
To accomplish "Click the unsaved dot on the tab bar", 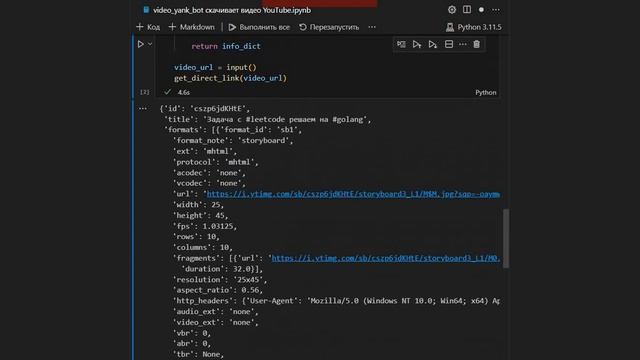I will [481, 10].
